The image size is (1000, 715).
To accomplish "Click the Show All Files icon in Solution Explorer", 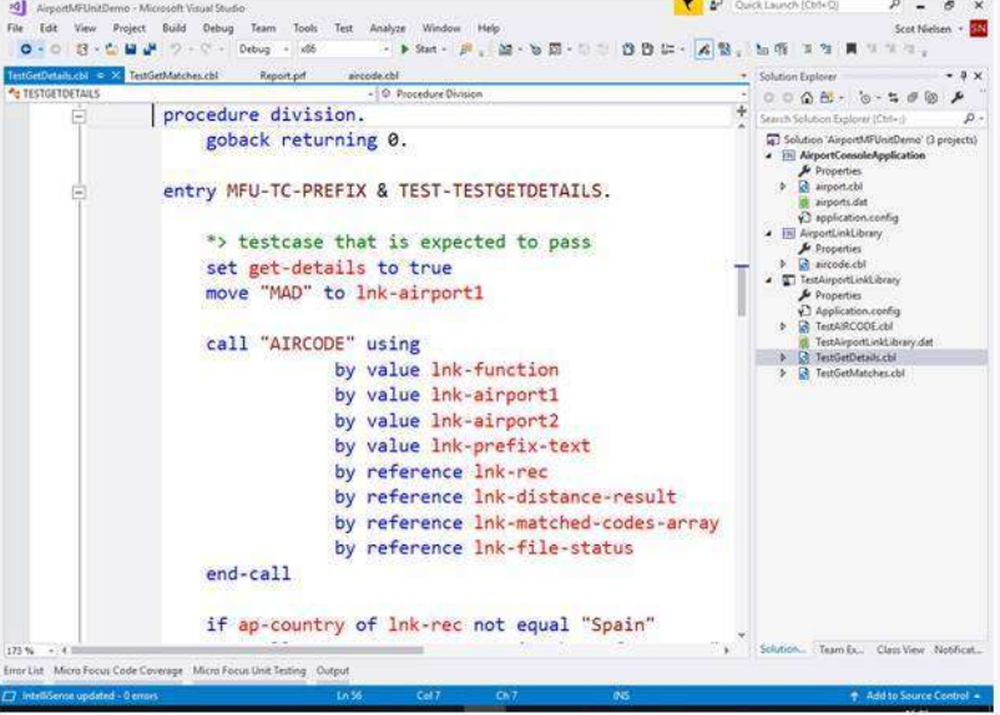I will (932, 98).
